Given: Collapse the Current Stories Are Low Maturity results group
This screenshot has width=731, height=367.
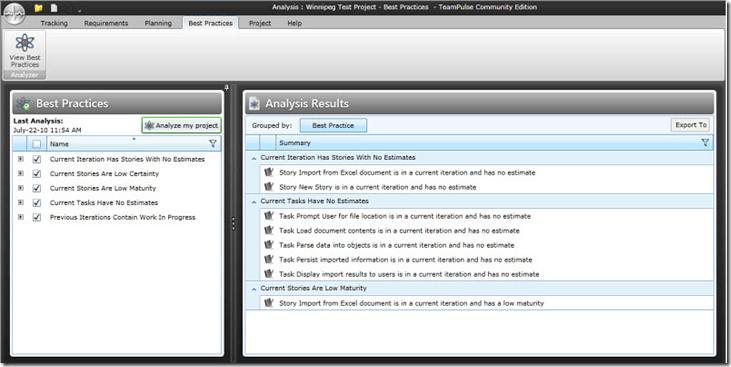Looking at the screenshot, I should 254,289.
